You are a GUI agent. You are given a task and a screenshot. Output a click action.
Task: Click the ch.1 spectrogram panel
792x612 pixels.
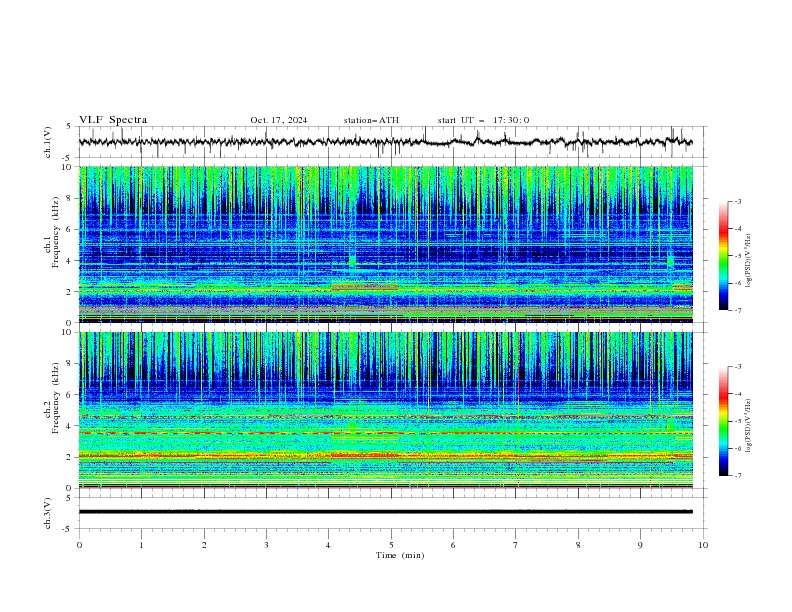[x=385, y=244]
